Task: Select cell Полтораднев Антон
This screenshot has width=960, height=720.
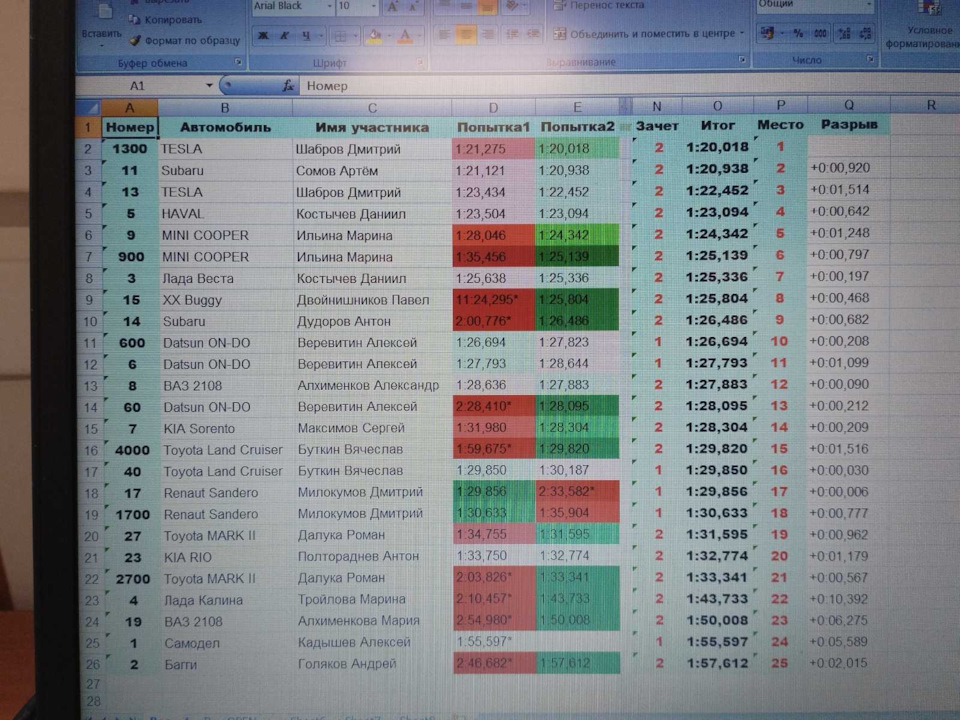Action: 373,556
